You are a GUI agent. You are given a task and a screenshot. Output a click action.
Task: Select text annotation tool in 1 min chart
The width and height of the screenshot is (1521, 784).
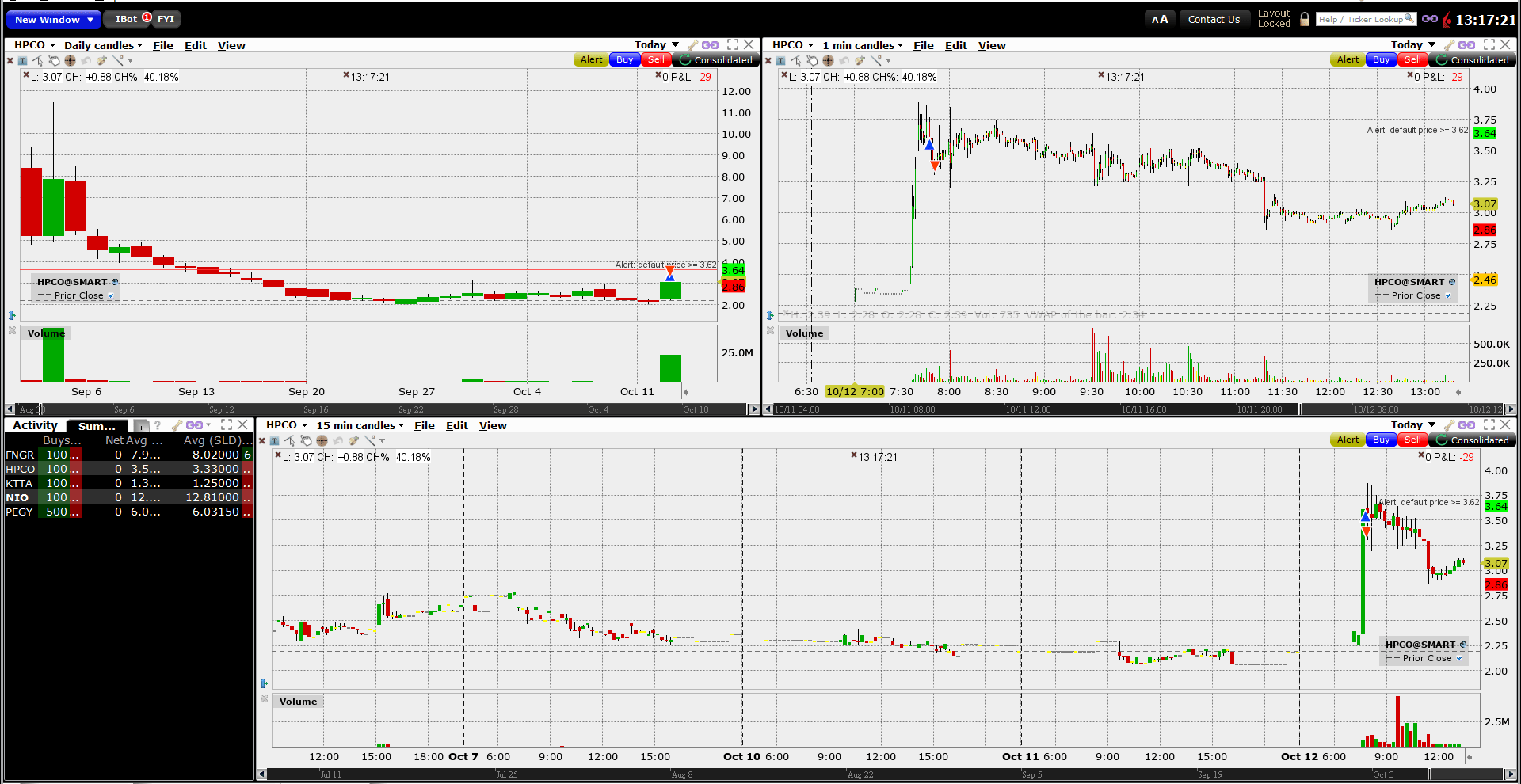(x=781, y=60)
